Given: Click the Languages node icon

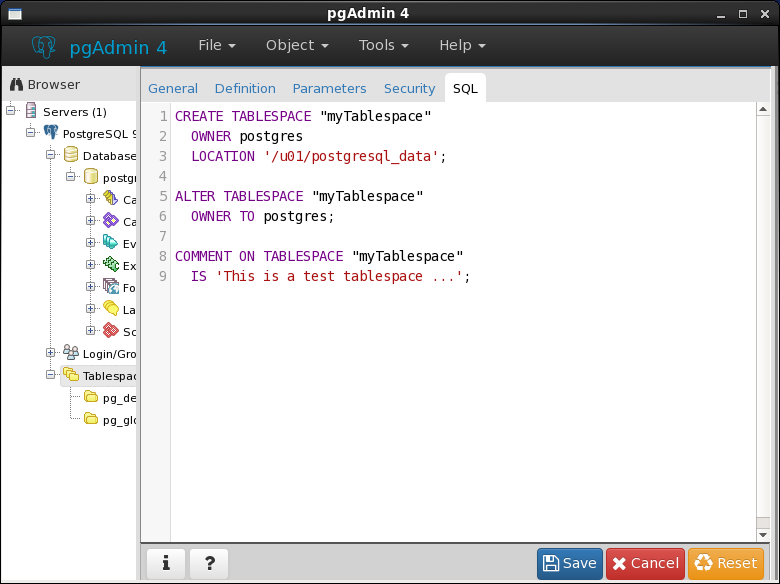Looking at the screenshot, I should tap(110, 308).
